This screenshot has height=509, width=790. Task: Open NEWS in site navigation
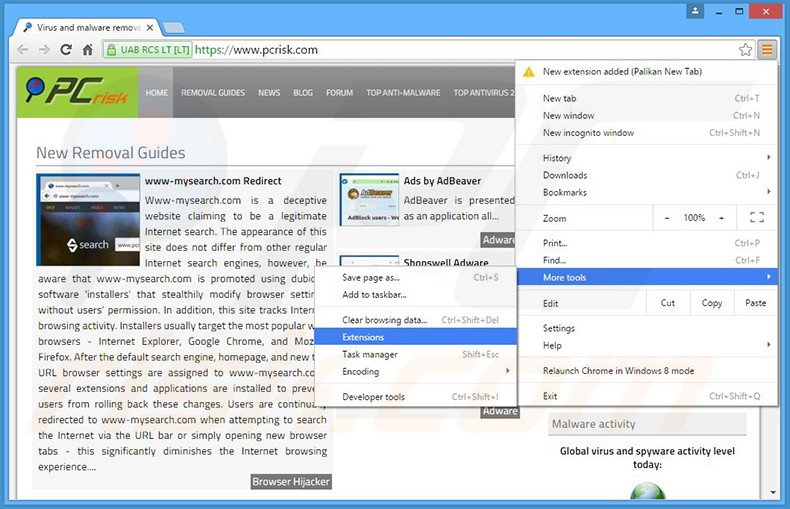(x=269, y=93)
